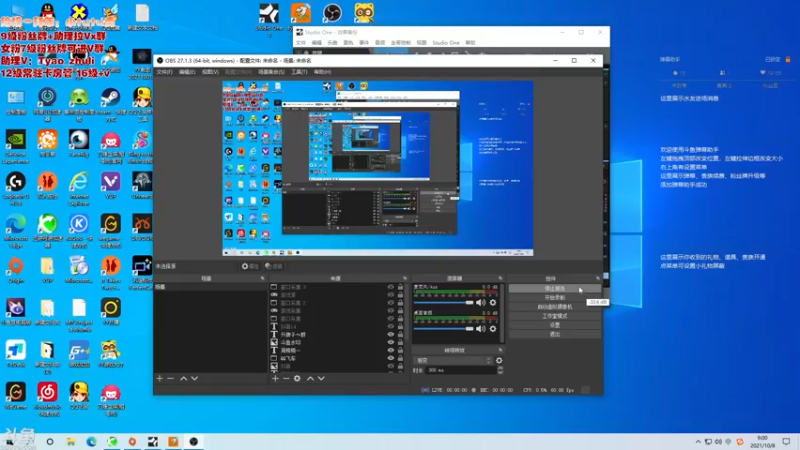The image size is (800, 450).
Task: Open the 桌面音频 audio settings gear
Action: 493,329
